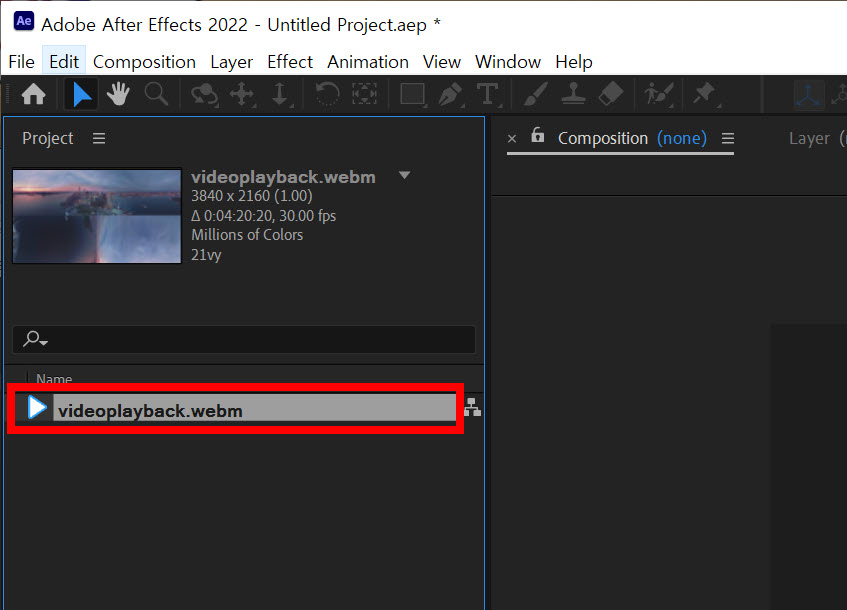Select the Hand tool
This screenshot has height=610, width=847.
(x=118, y=95)
